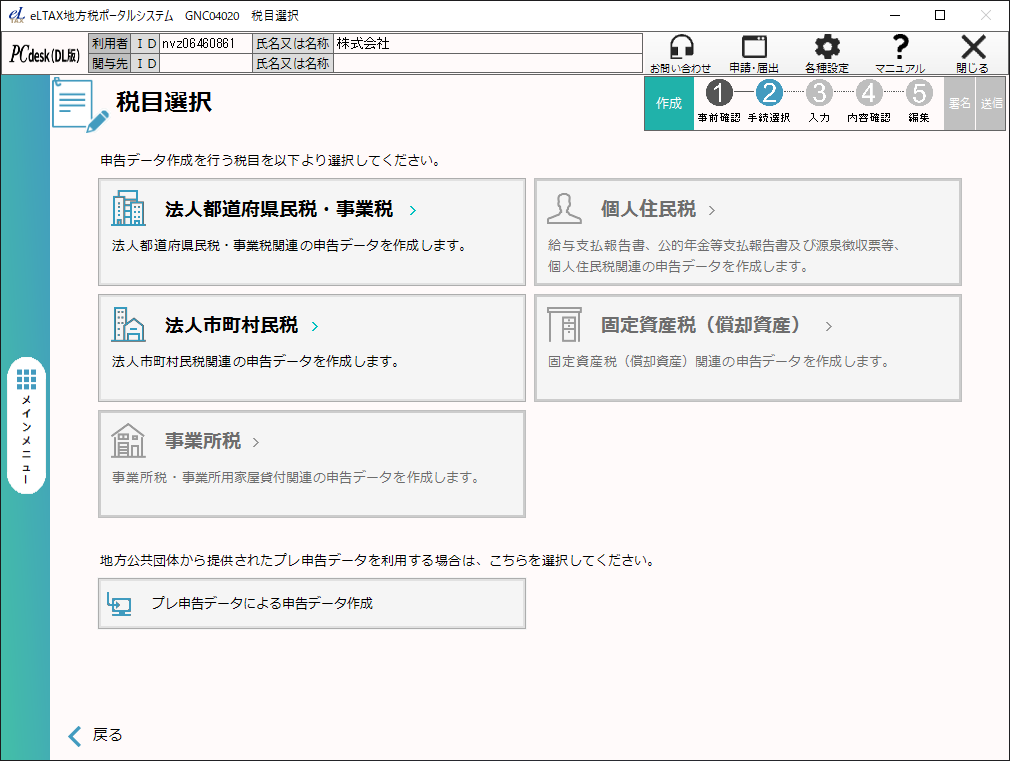Select step 1 事前確認 circle
Image resolution: width=1010 pixels, height=761 pixels.
(719, 93)
